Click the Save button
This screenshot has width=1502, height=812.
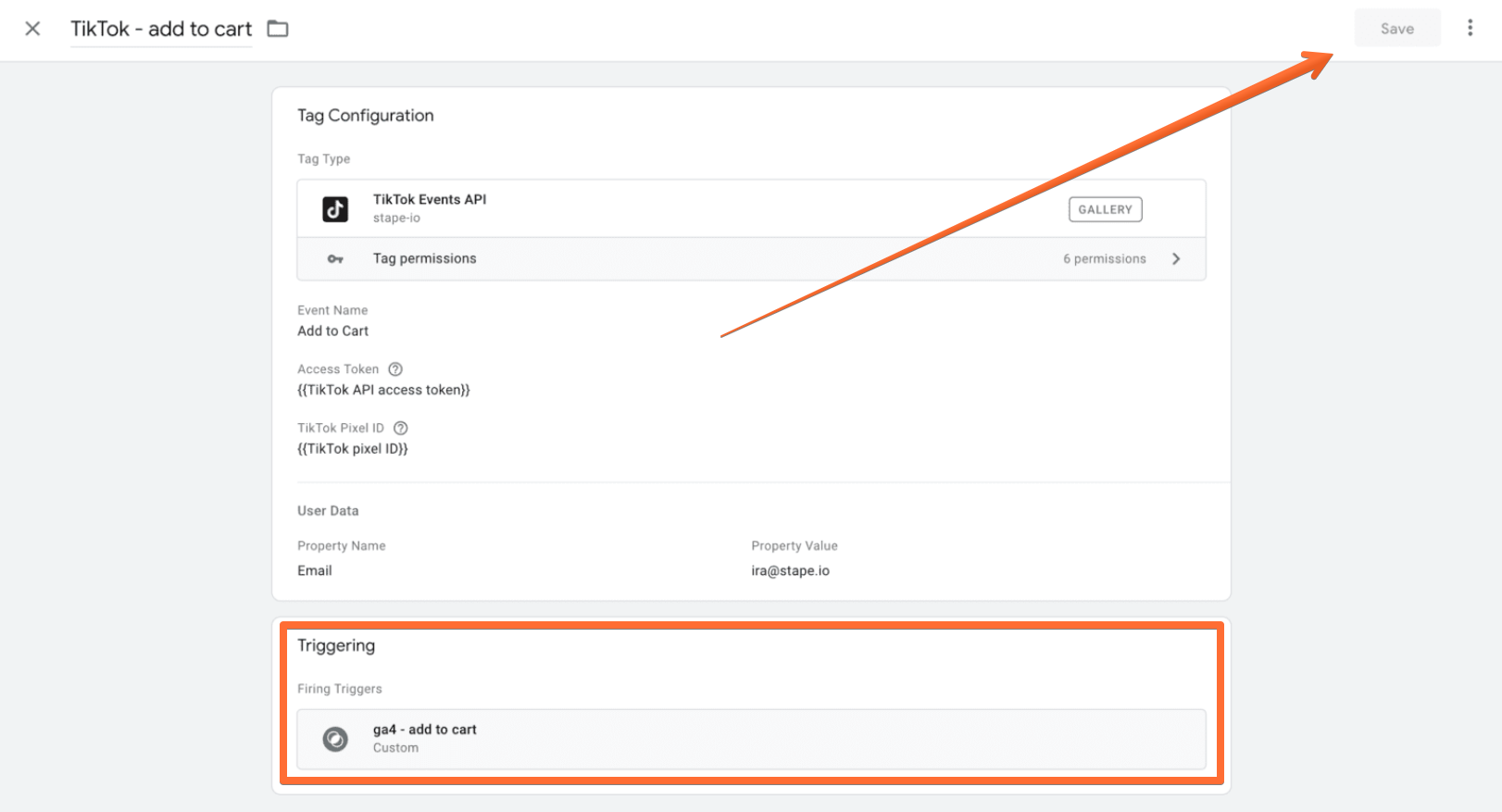pos(1397,28)
